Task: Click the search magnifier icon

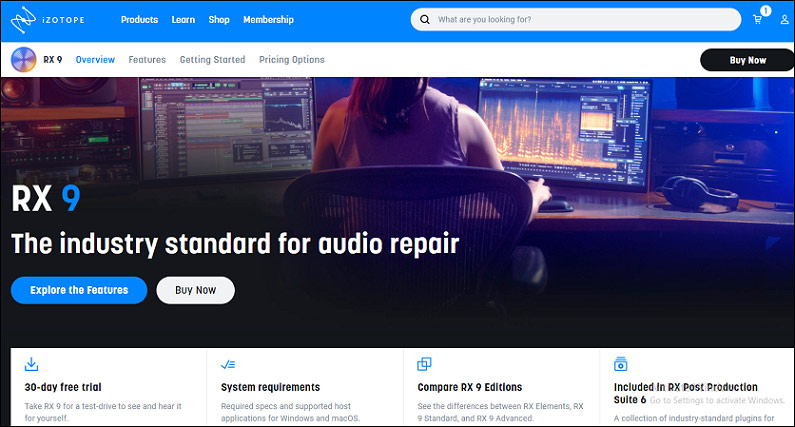Action: (425, 20)
